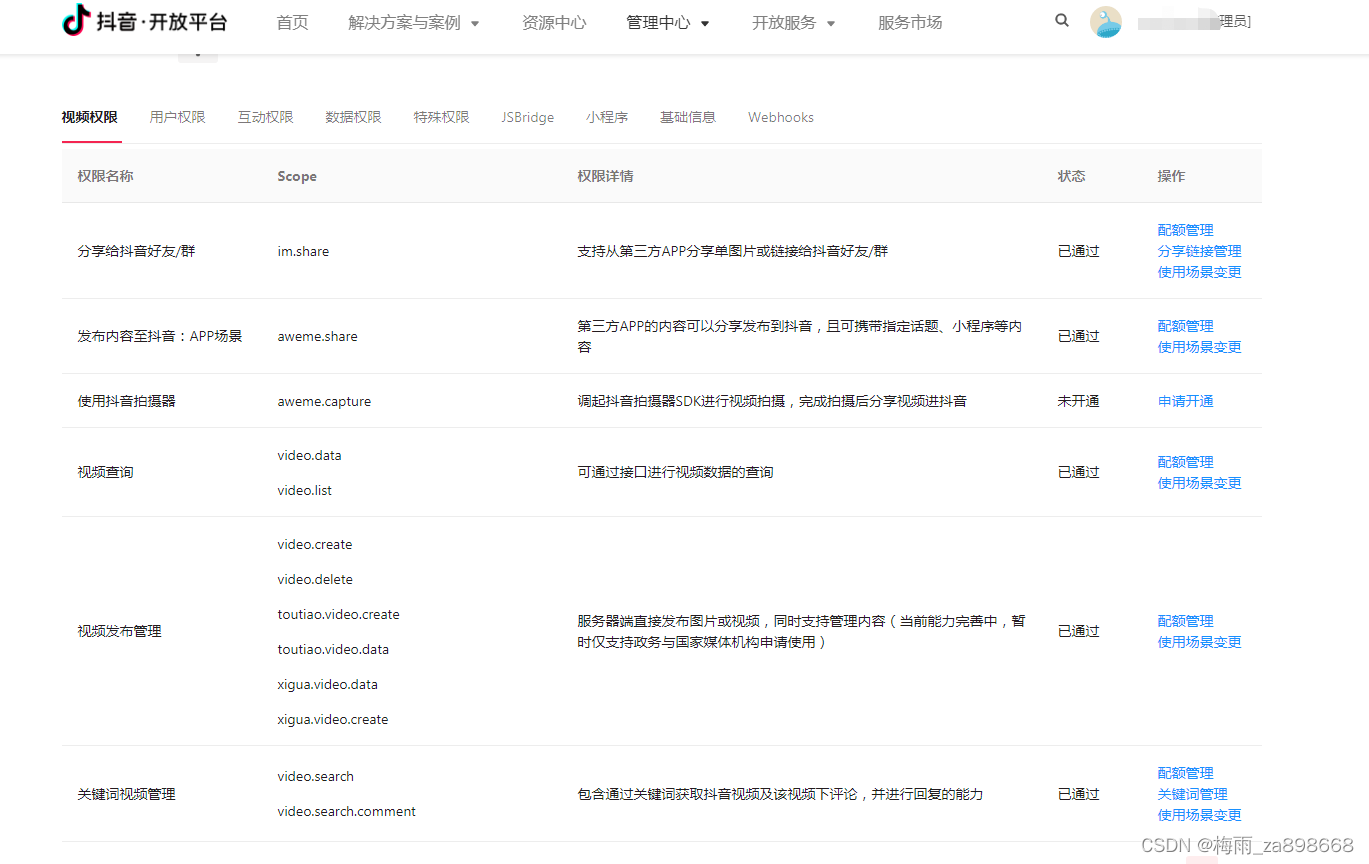Click the aweme.capture scope text
Screen dimensions: 1369x864
tap(324, 401)
